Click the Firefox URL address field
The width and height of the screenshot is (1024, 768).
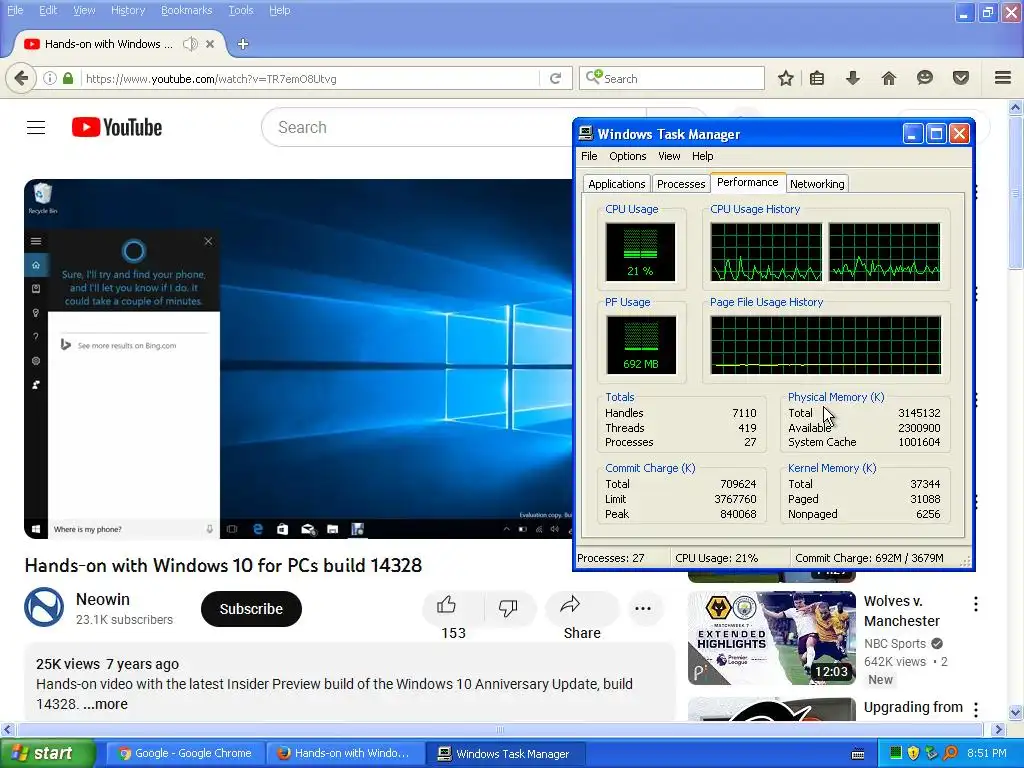point(311,78)
